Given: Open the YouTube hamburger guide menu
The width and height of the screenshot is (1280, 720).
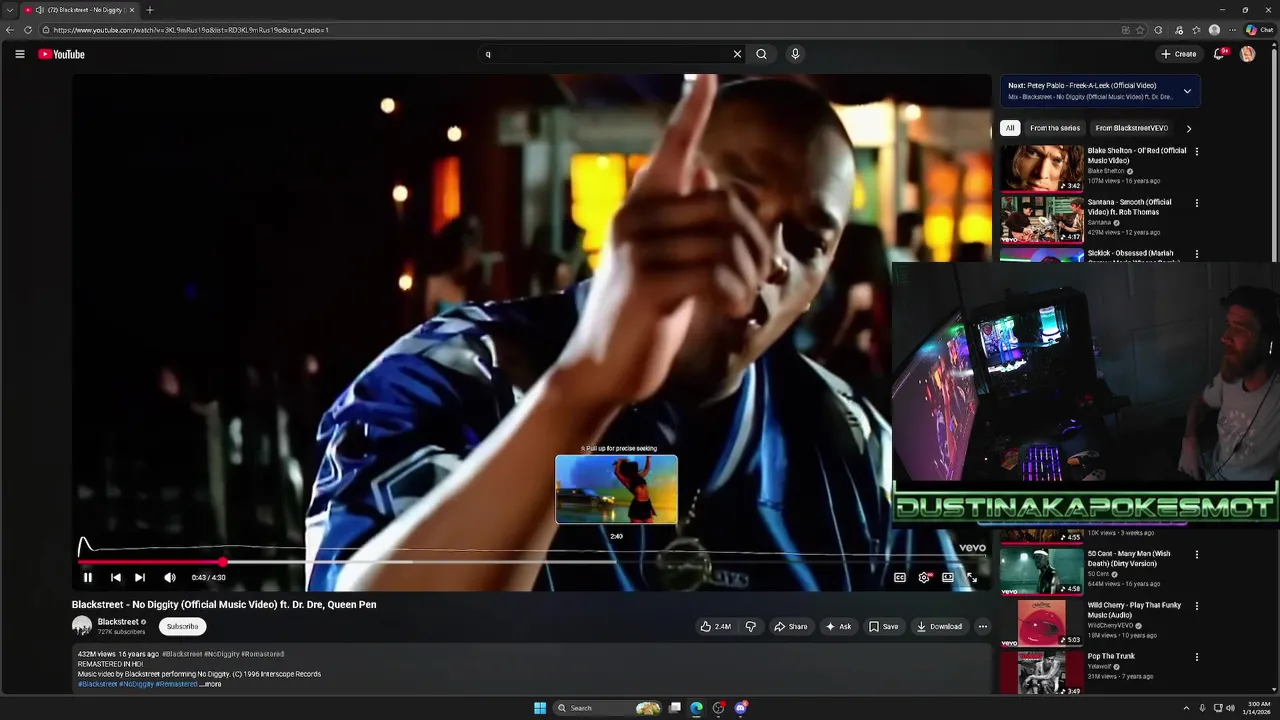Looking at the screenshot, I should 19,54.
